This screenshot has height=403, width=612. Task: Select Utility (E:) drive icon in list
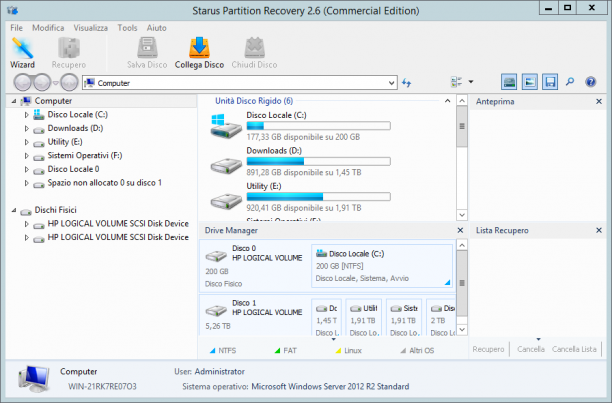click(226, 201)
